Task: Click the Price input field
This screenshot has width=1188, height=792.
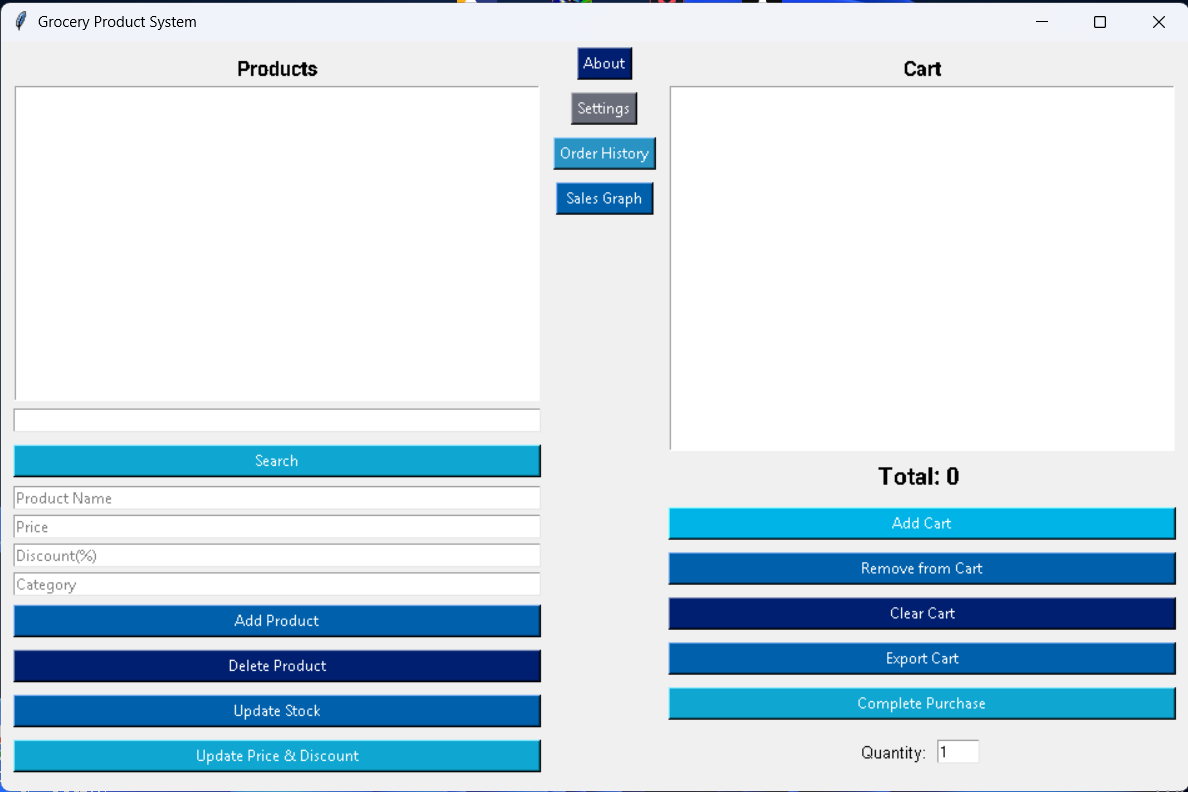Action: click(x=276, y=527)
